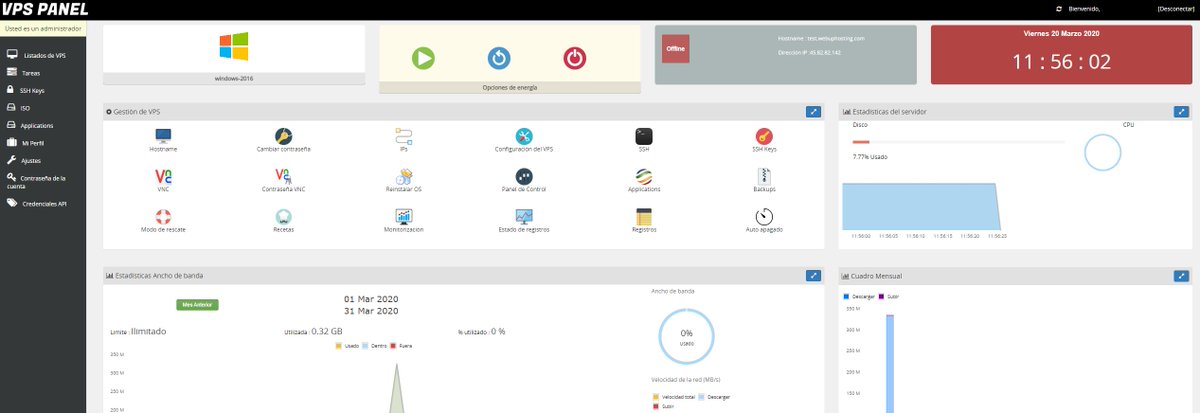1200x413 pixels.
Task: Activate Modo de rescate lifebuoy icon
Action: 163,216
